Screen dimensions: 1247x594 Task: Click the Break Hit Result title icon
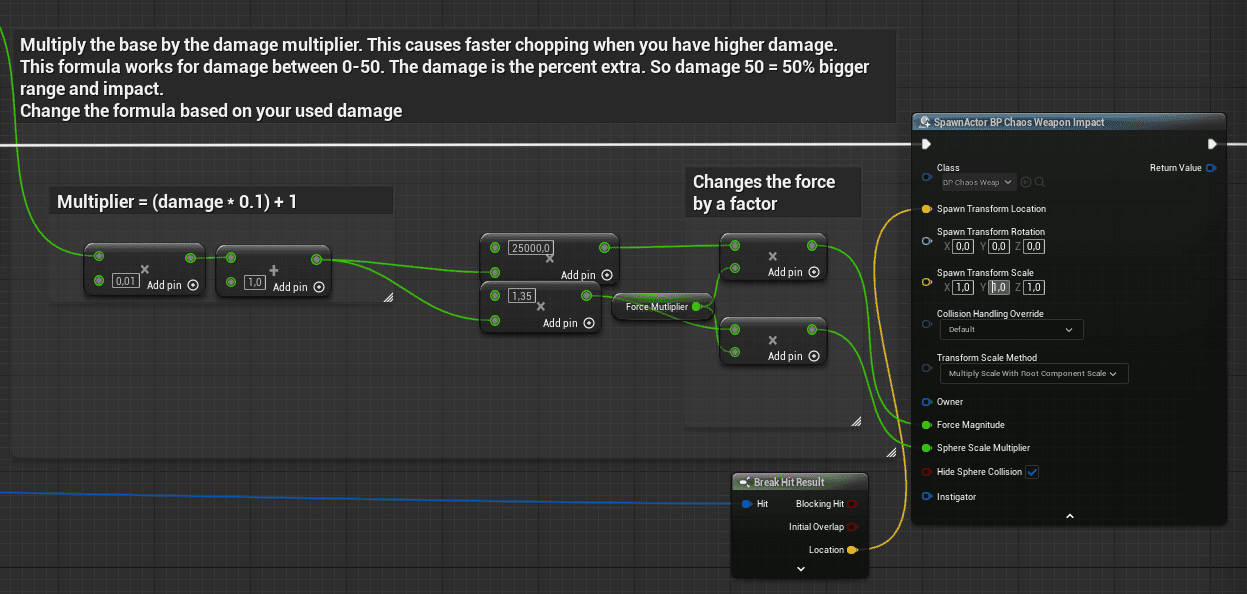pyautogui.click(x=745, y=482)
